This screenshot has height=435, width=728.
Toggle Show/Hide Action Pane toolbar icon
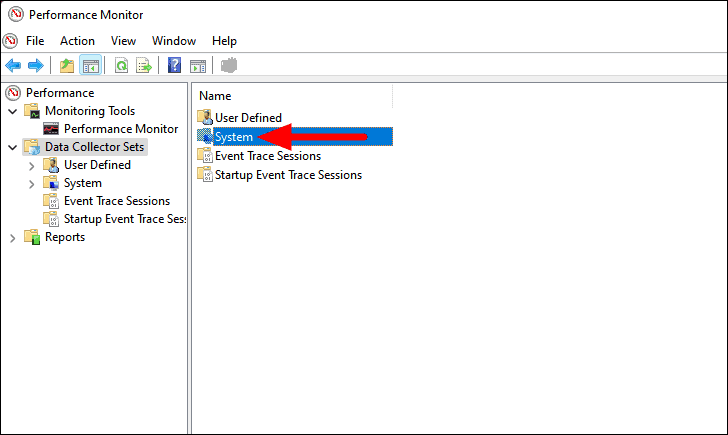coord(198,66)
